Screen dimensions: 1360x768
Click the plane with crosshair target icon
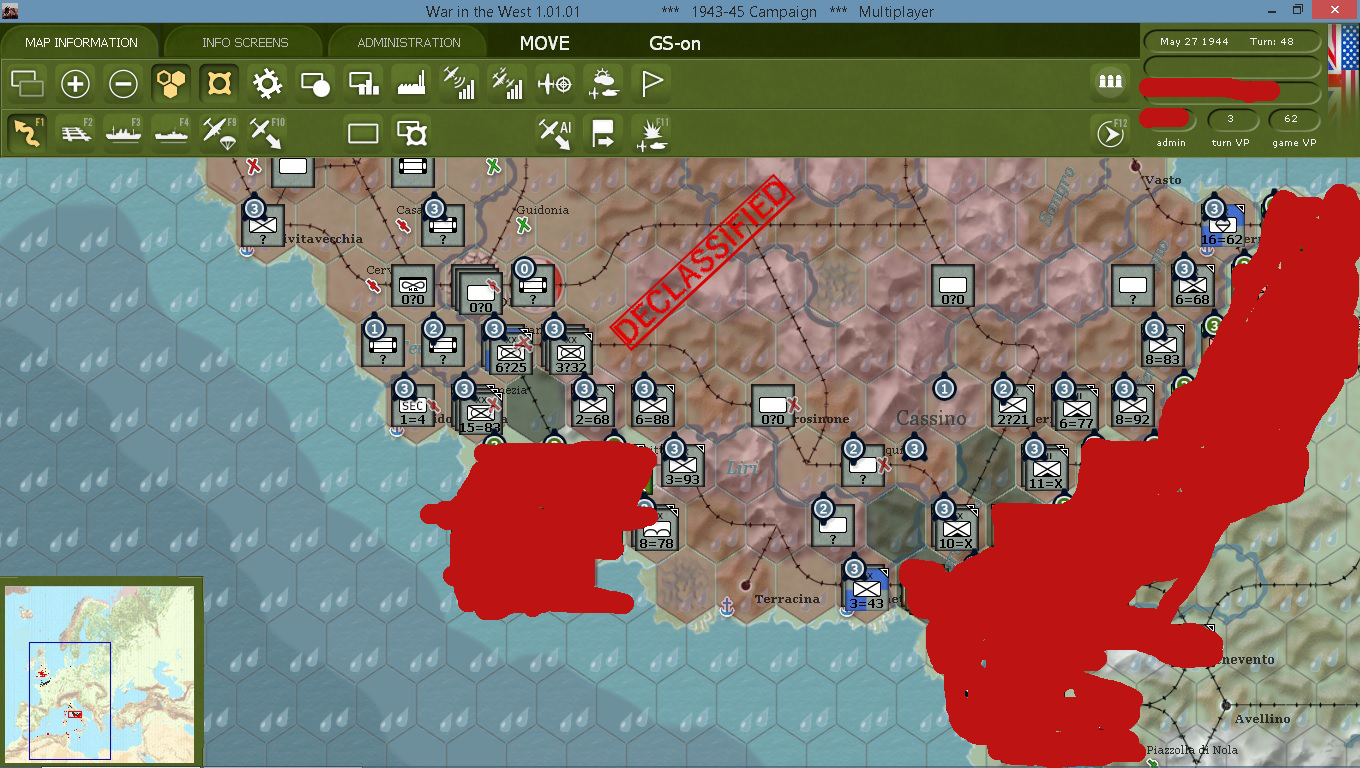pyautogui.click(x=555, y=84)
